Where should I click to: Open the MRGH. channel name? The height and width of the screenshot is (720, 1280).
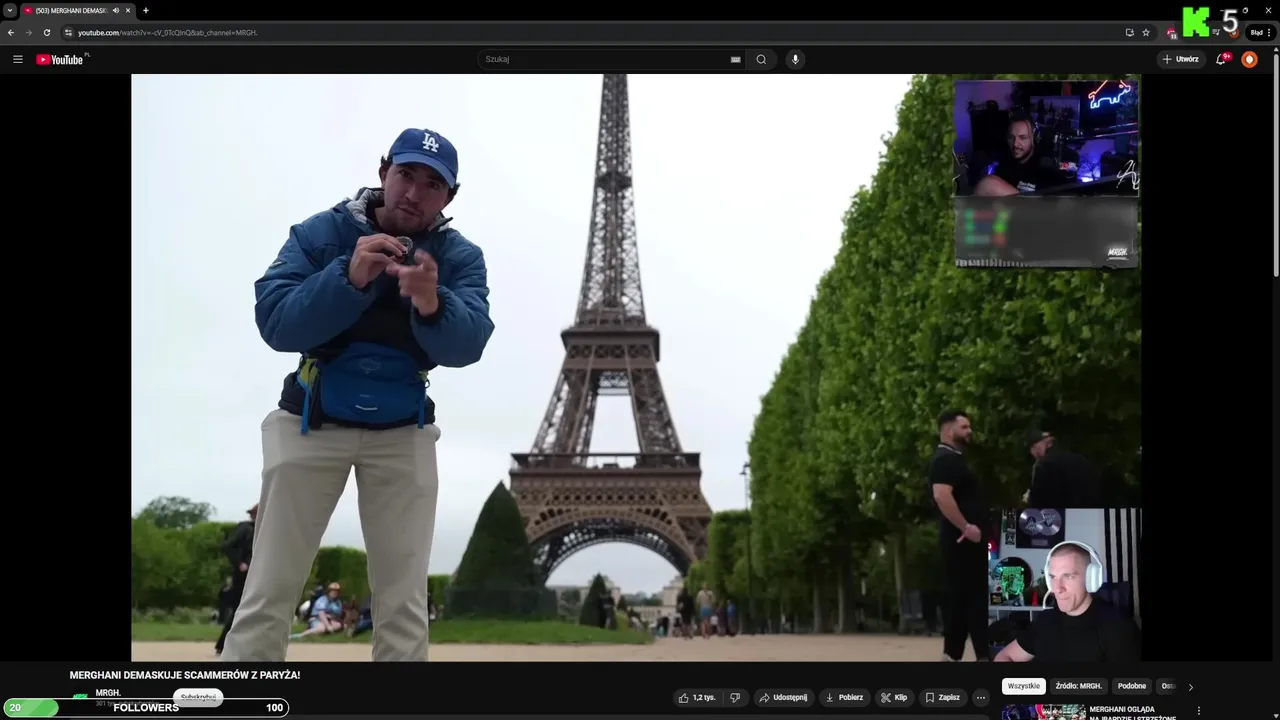[x=108, y=692]
